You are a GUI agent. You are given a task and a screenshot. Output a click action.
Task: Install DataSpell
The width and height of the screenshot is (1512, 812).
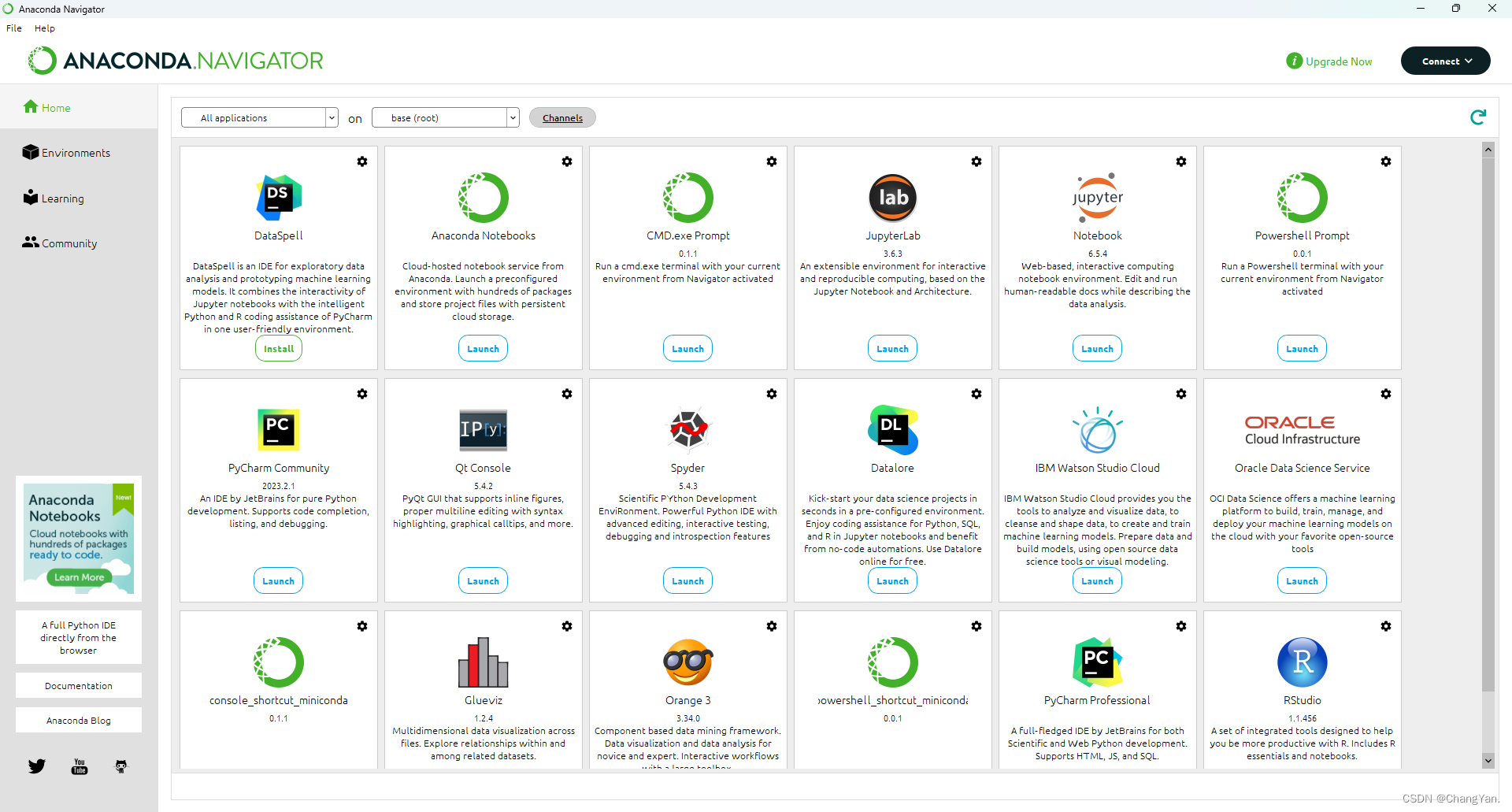[279, 349]
